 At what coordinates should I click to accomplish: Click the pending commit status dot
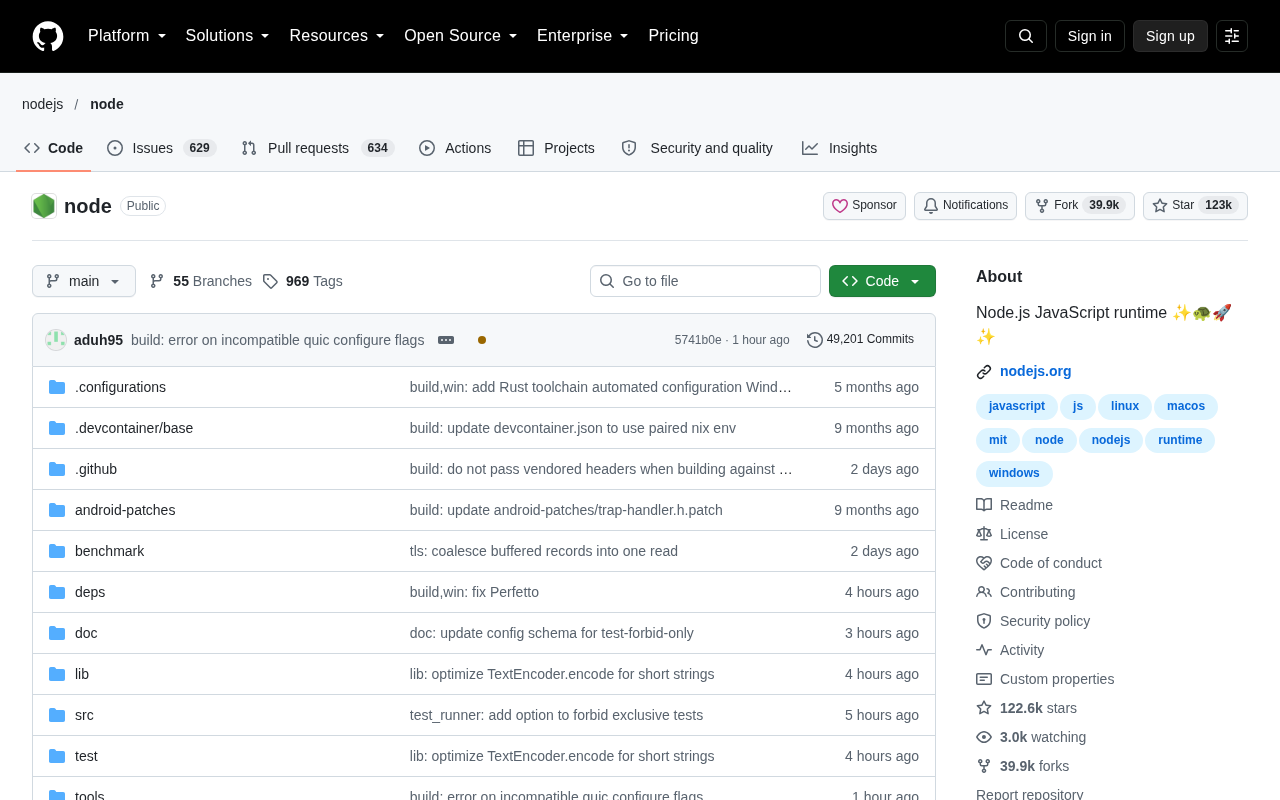482,340
